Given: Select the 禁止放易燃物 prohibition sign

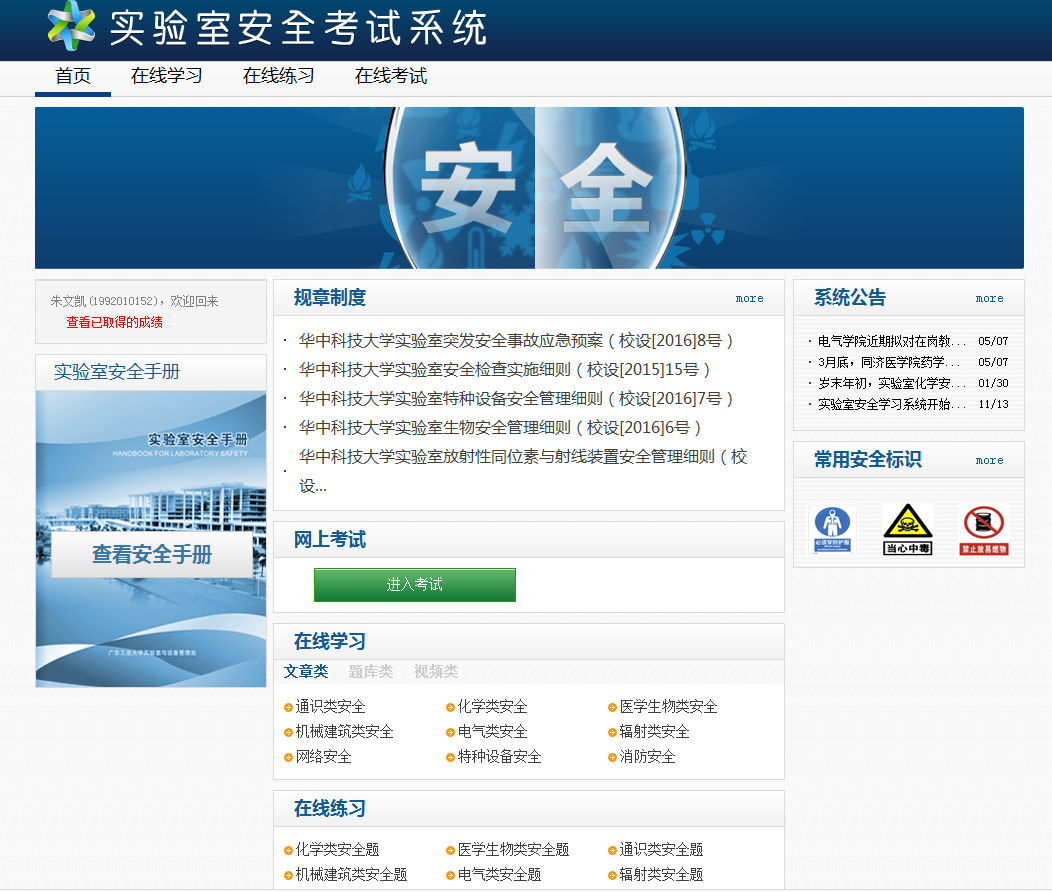Looking at the screenshot, I should point(984,529).
